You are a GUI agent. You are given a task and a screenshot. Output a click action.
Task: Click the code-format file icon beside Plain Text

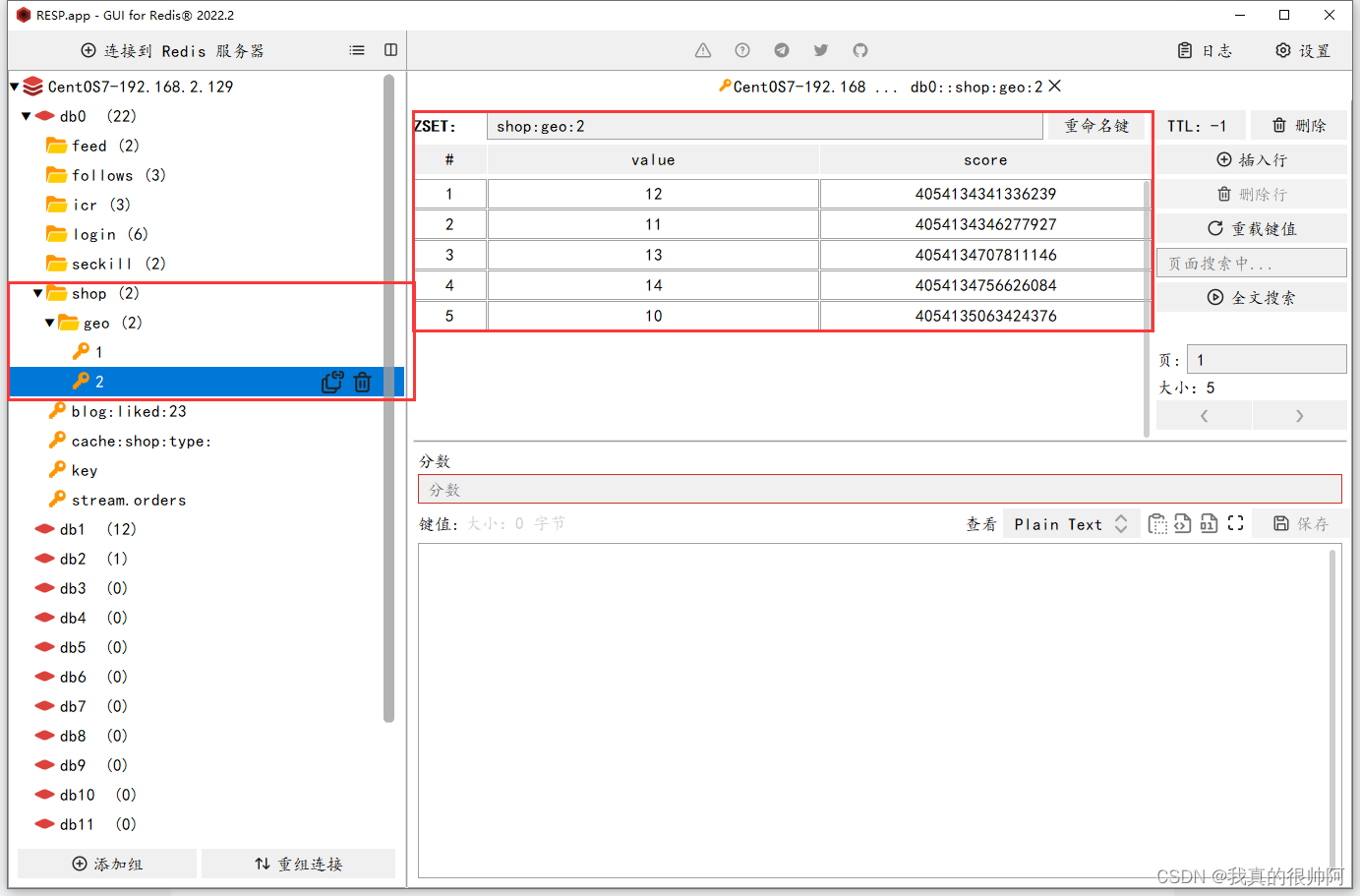(x=1182, y=524)
